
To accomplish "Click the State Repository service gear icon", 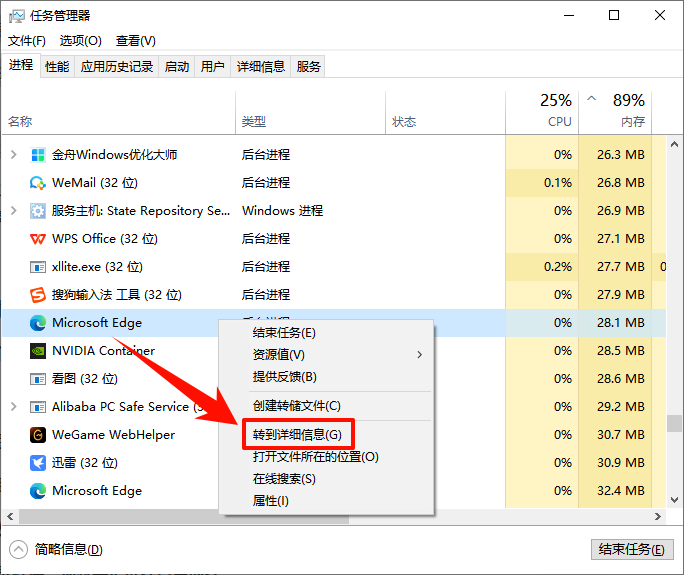I will 38,211.
